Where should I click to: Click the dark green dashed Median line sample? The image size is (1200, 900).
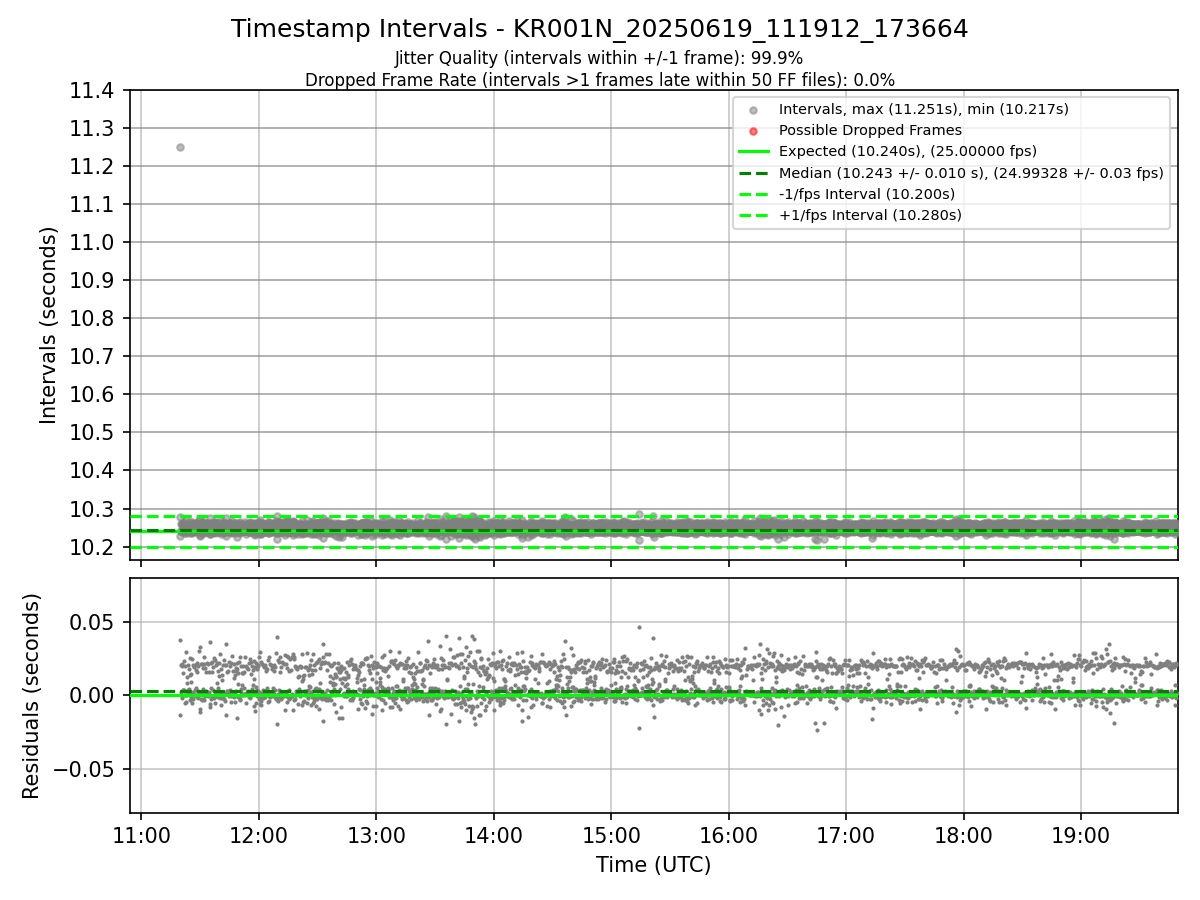pos(753,173)
